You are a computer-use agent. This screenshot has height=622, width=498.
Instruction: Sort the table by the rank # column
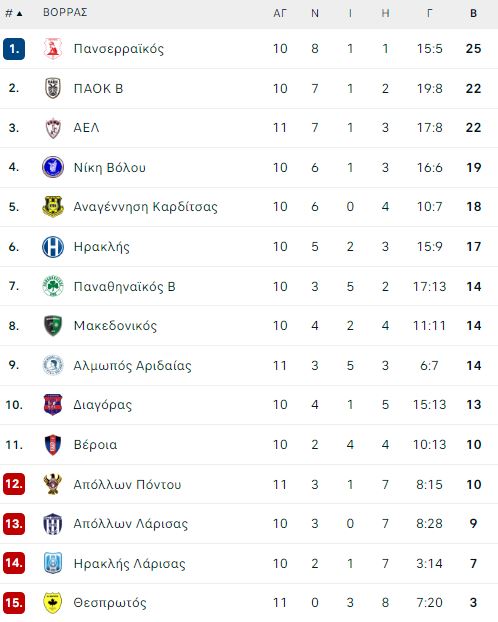tap(13, 13)
